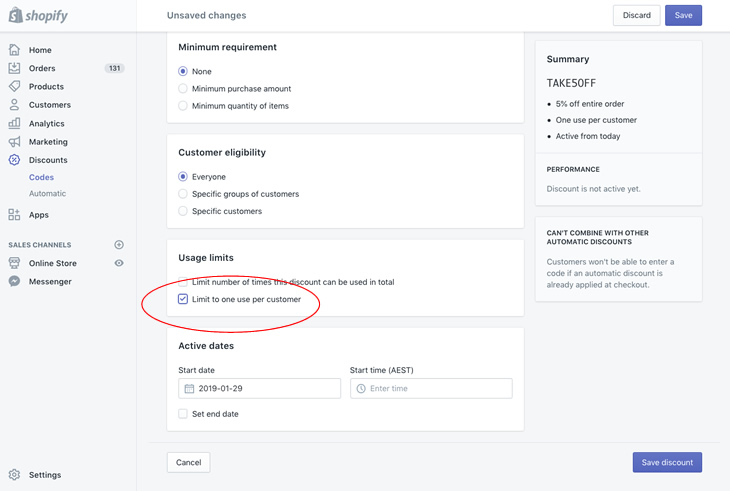Open the Orders inbox icon

pyautogui.click(x=14, y=68)
